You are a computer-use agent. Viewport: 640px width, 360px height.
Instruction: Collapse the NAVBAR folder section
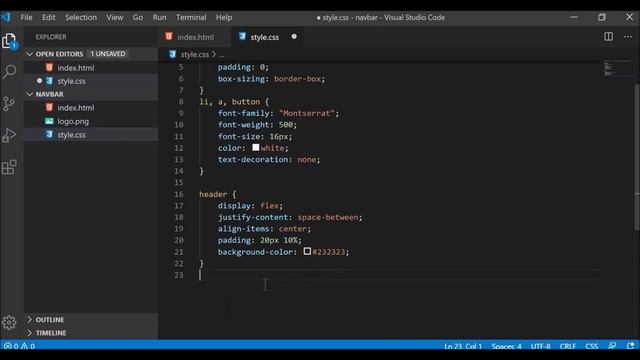[29, 94]
